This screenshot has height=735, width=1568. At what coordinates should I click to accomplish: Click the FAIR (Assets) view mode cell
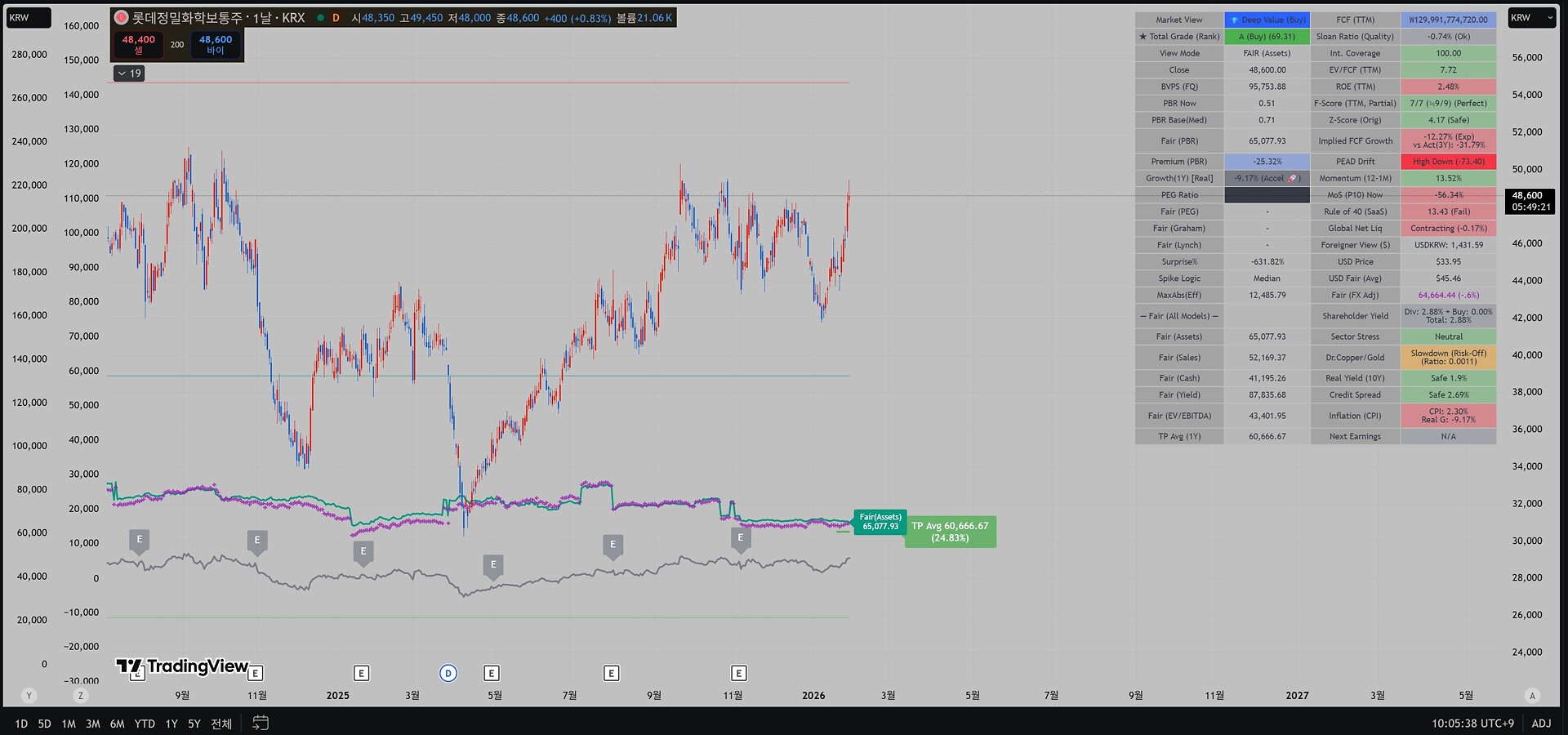(1267, 53)
